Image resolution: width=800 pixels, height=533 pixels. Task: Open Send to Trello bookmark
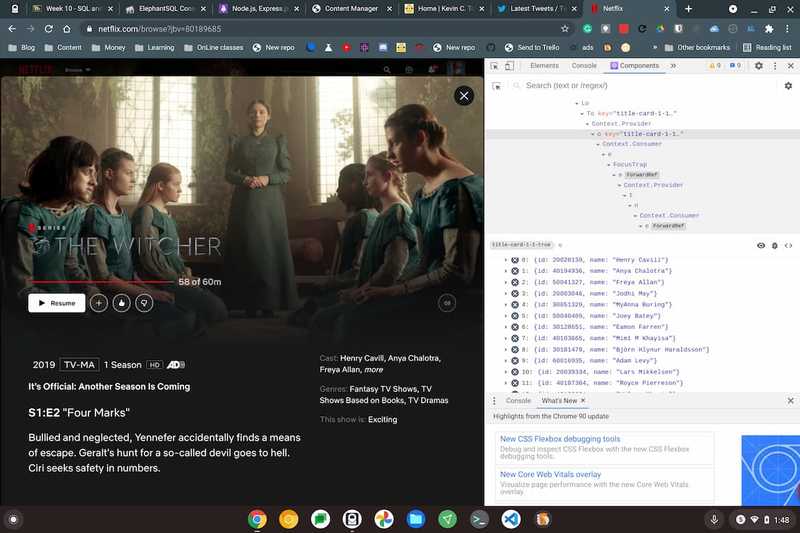click(x=532, y=47)
